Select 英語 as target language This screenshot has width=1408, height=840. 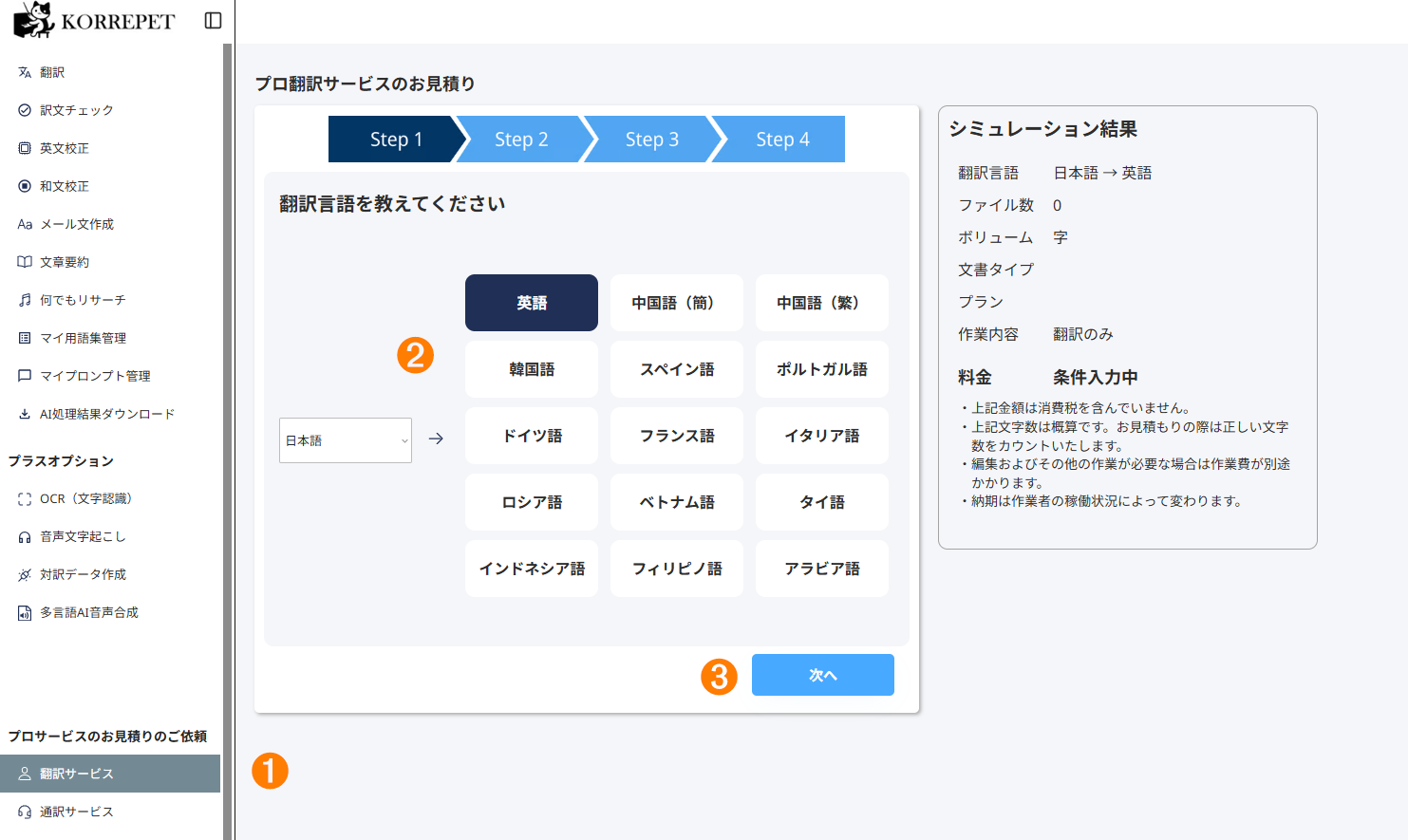pyautogui.click(x=532, y=303)
